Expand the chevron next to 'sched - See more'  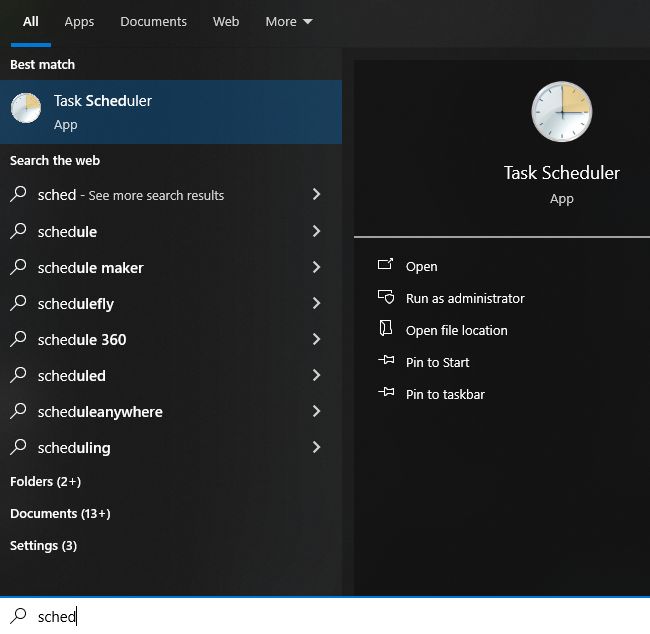point(316,194)
